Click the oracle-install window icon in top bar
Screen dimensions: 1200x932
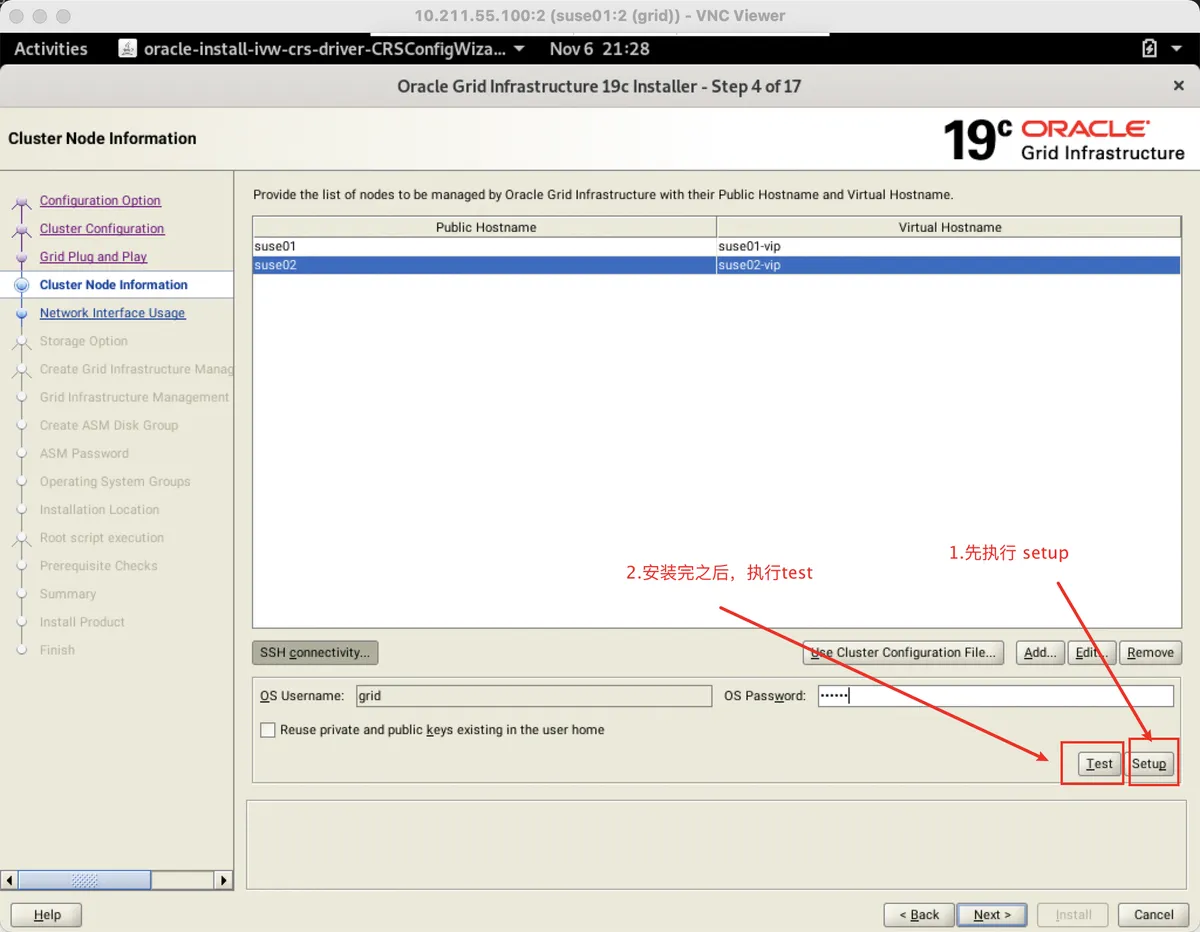tap(126, 47)
